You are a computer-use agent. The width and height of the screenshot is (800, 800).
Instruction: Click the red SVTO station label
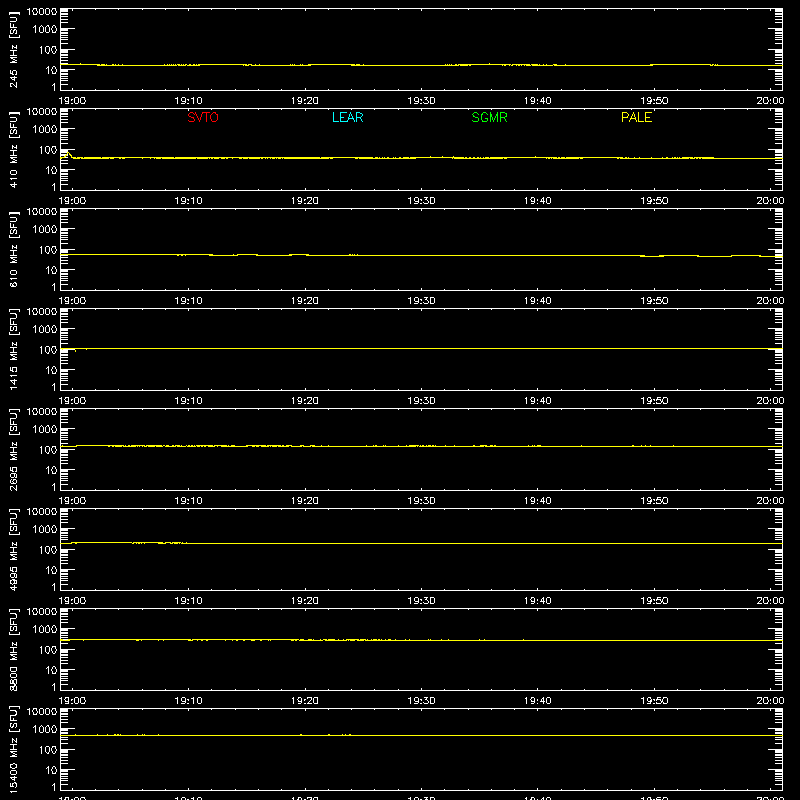click(x=203, y=117)
